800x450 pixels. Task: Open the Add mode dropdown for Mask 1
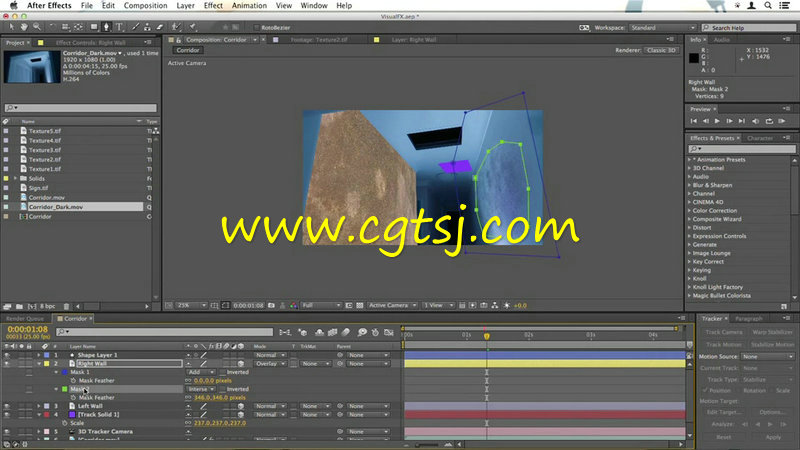(201, 372)
